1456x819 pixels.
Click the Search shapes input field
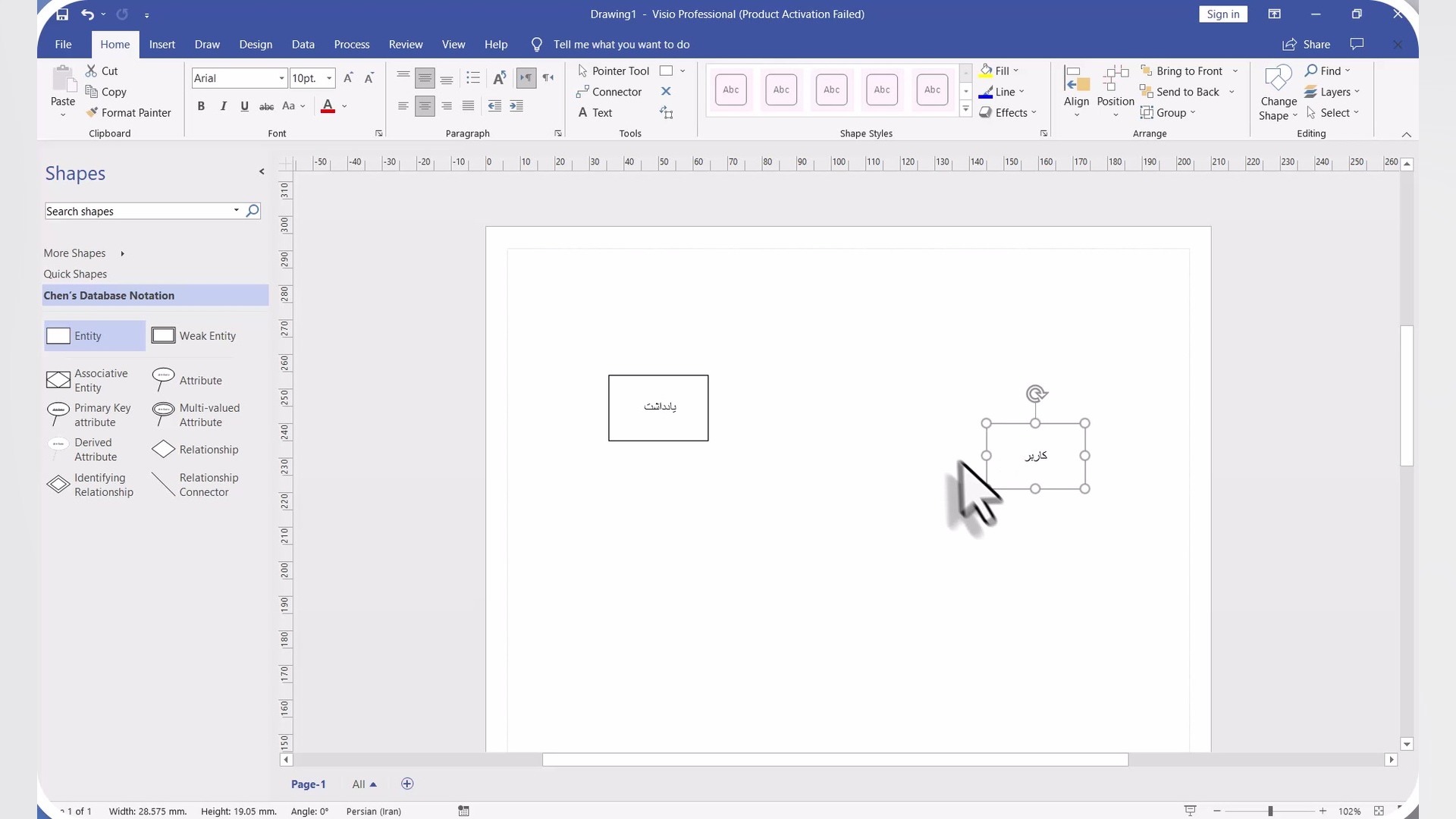[x=136, y=211]
